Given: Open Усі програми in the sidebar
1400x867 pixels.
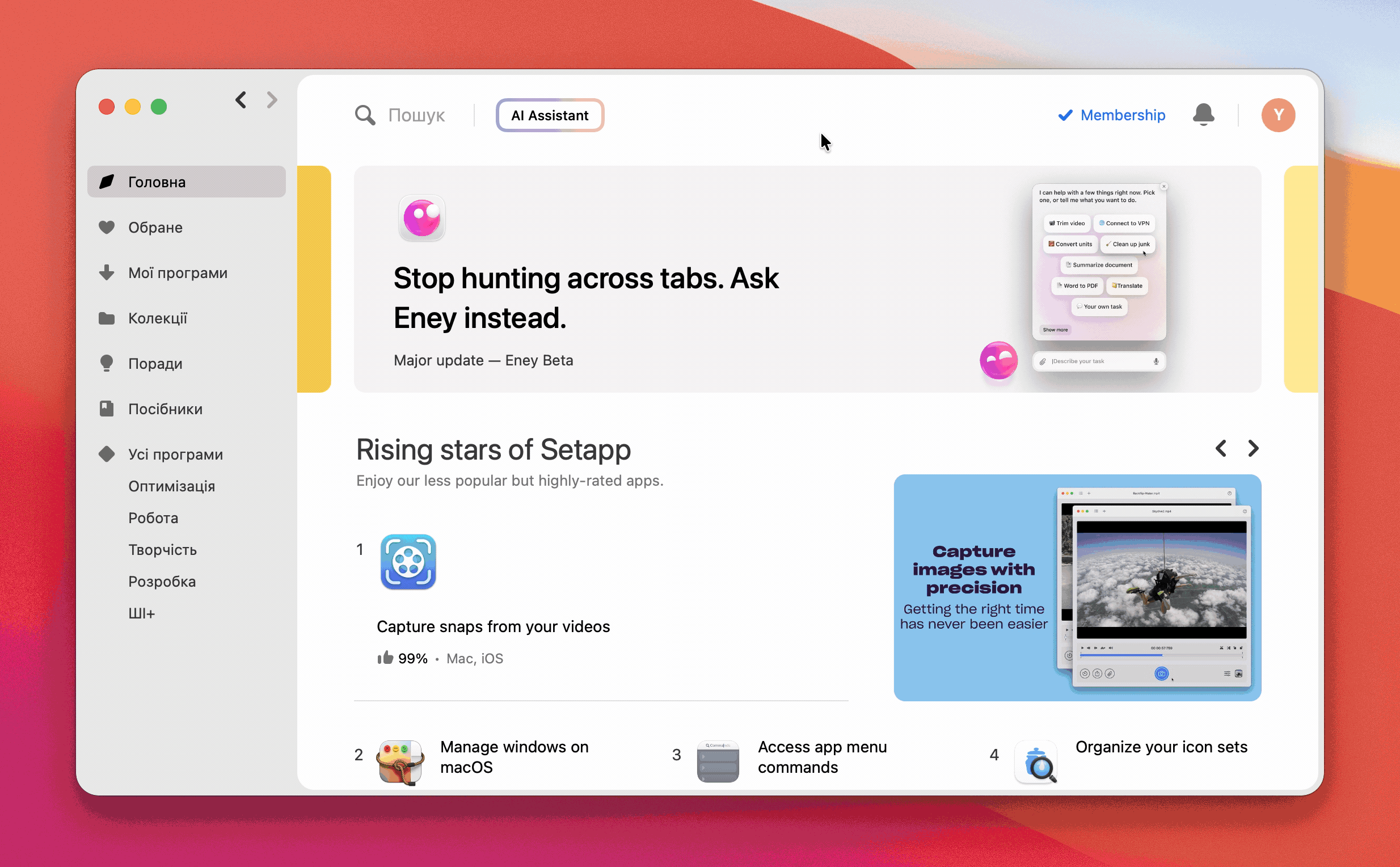Looking at the screenshot, I should [x=186, y=453].
